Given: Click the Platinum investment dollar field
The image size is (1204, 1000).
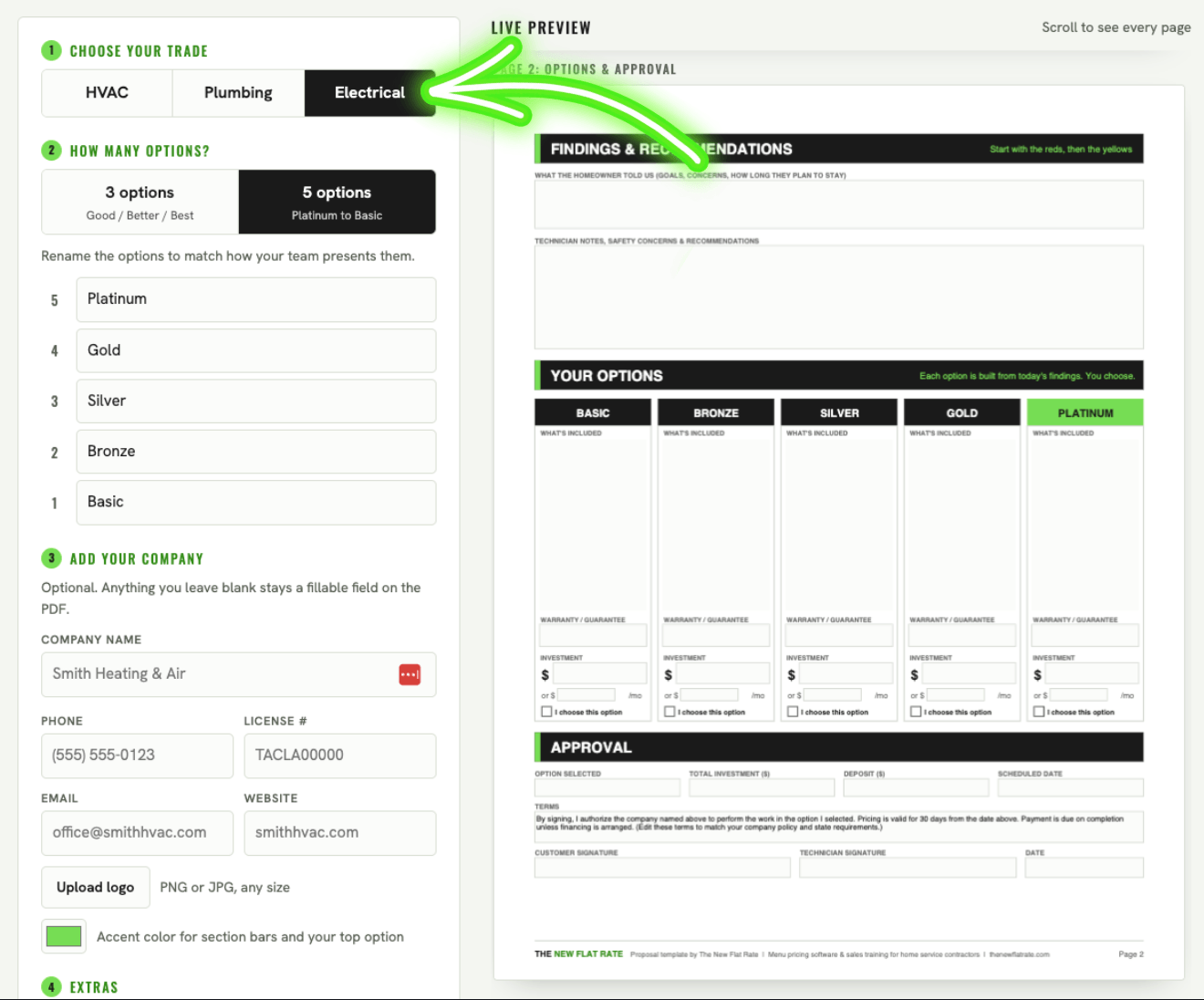Looking at the screenshot, I should (1092, 674).
